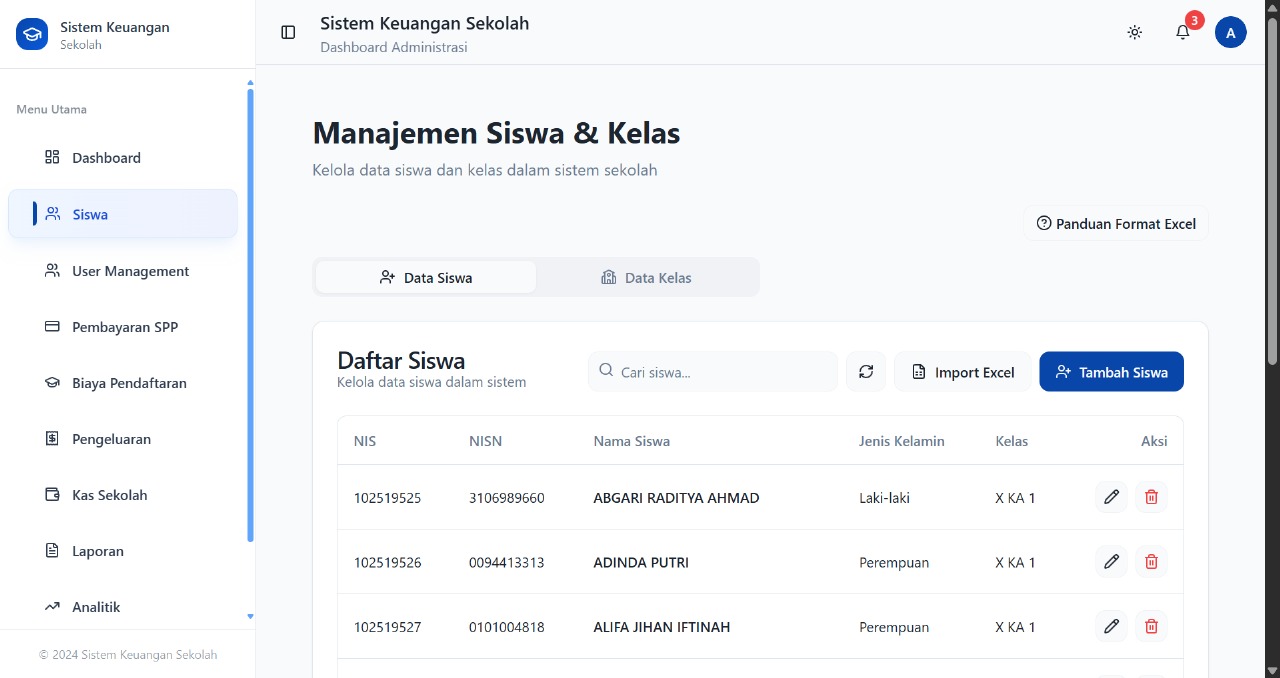Edit ADINDA PUTRI with pencil icon
This screenshot has width=1280, height=678.
(x=1111, y=562)
